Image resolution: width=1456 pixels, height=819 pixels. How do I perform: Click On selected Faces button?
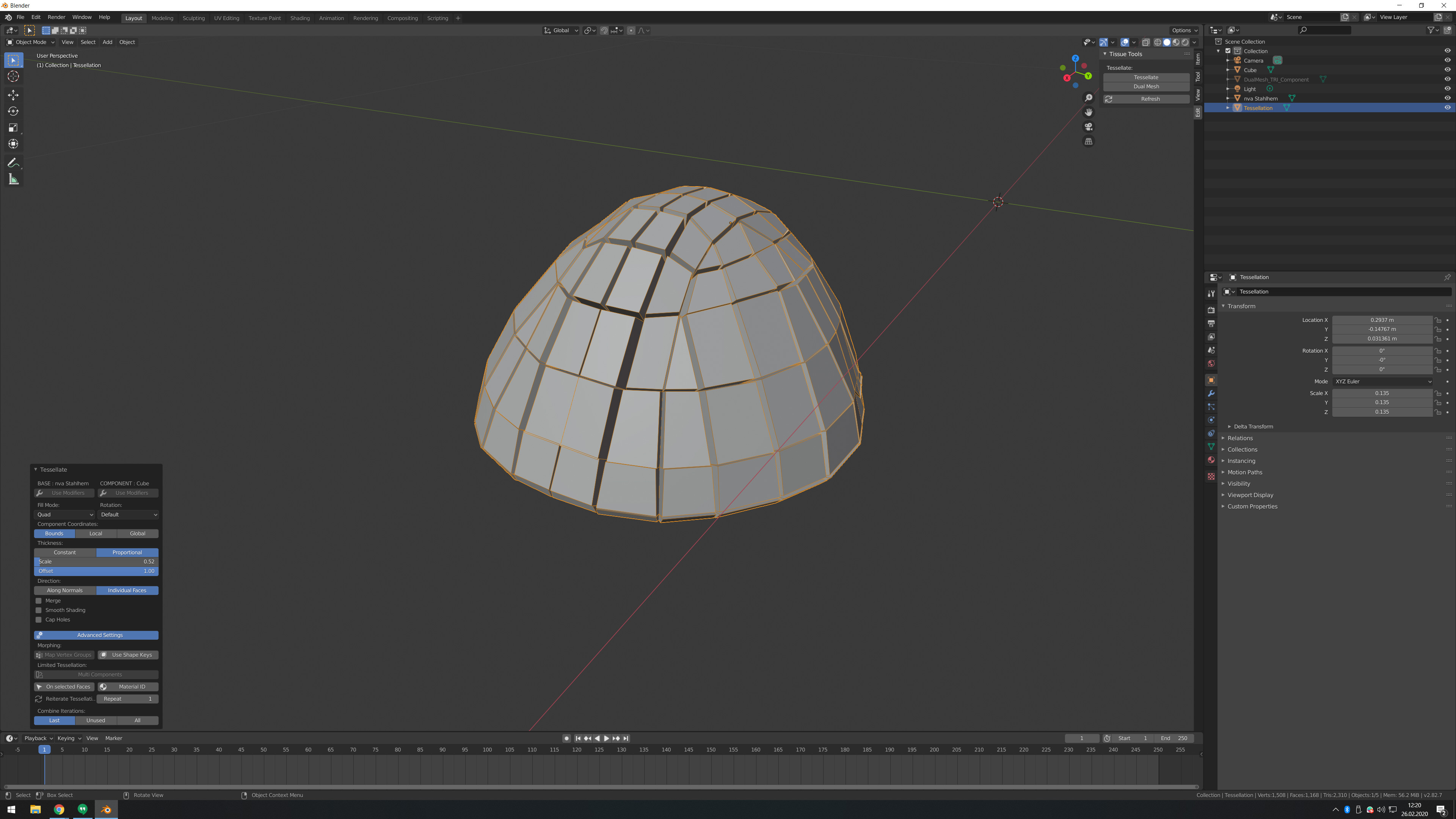click(64, 687)
